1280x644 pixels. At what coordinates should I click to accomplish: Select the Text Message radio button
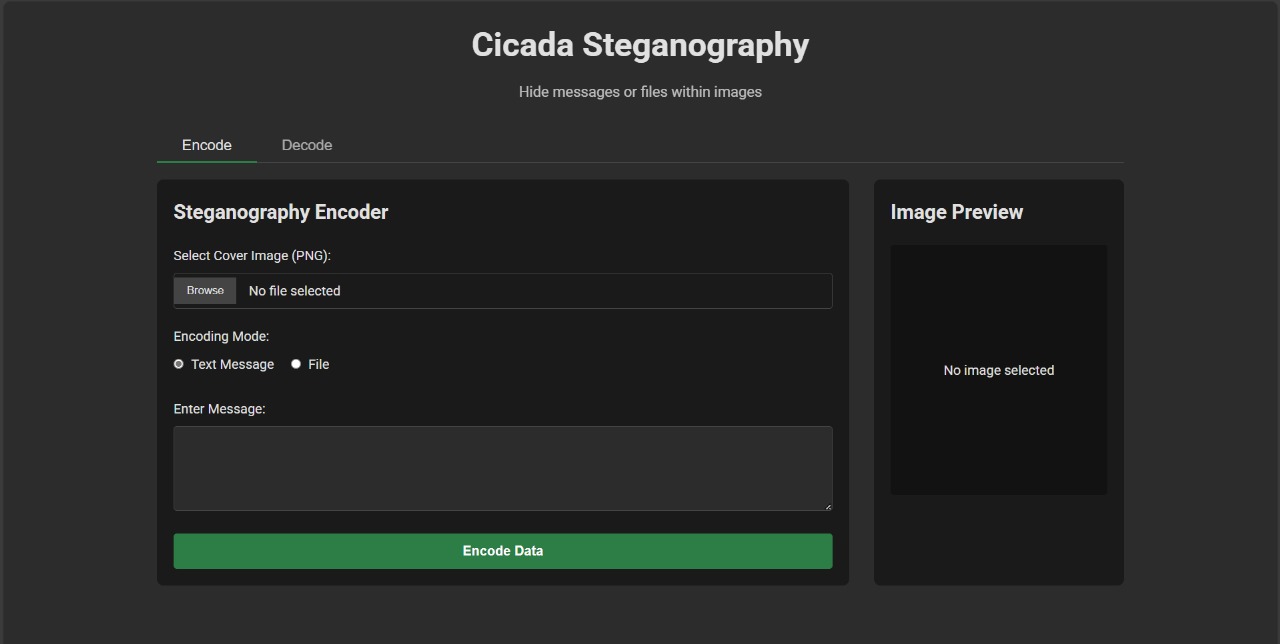click(179, 364)
